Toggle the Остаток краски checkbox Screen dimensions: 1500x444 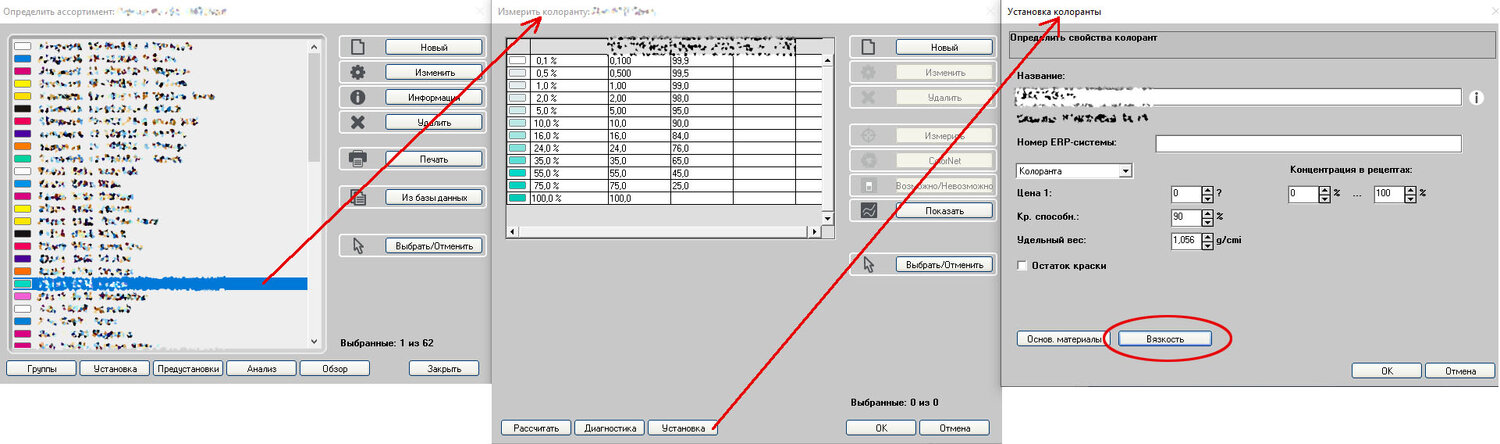[1022, 265]
